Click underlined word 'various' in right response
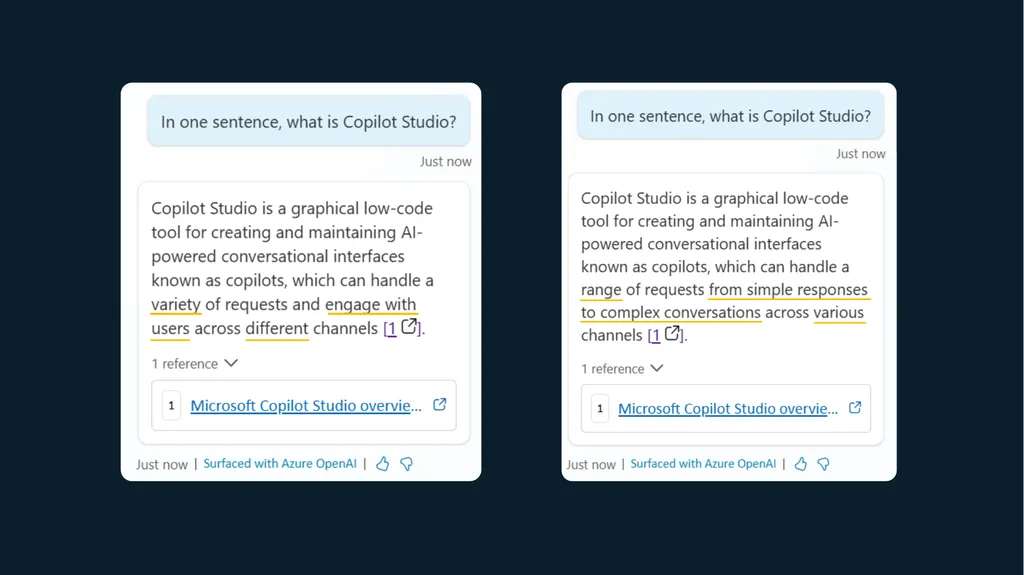The height and width of the screenshot is (575, 1024). [x=839, y=312]
